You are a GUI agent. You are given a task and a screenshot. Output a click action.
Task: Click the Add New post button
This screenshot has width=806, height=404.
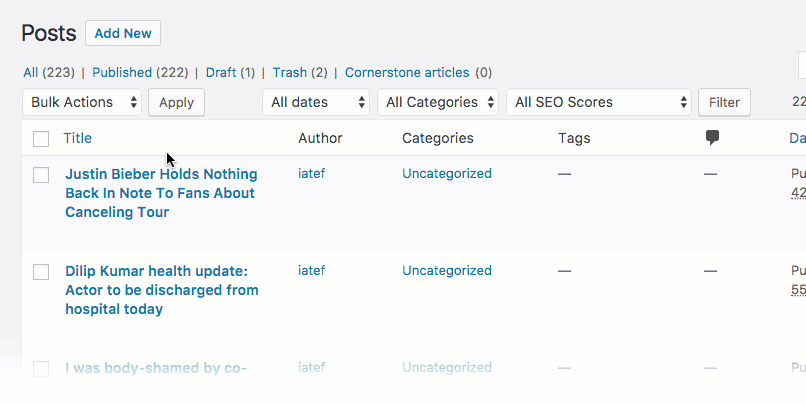[123, 33]
